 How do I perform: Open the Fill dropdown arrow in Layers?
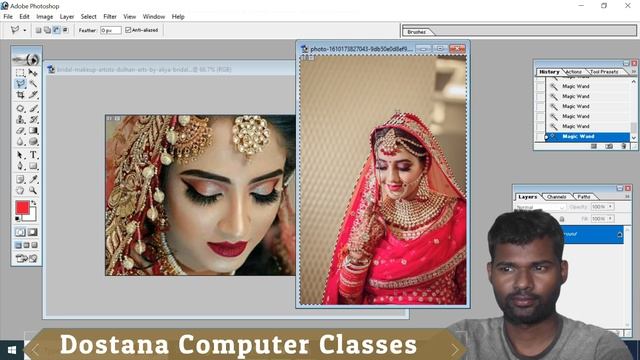pyautogui.click(x=611, y=219)
